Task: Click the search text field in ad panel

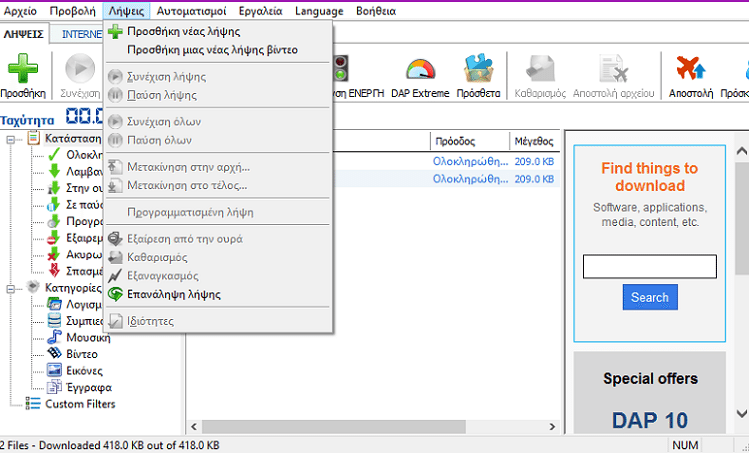Action: click(649, 266)
